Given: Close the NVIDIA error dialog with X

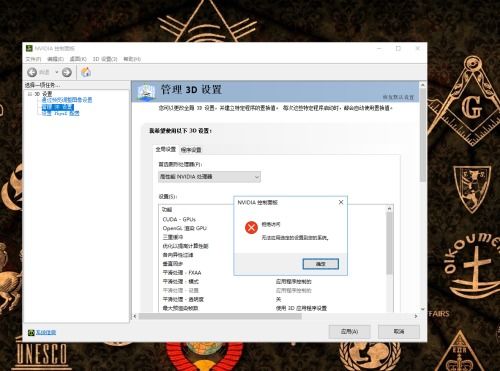Looking at the screenshot, I should (341, 202).
